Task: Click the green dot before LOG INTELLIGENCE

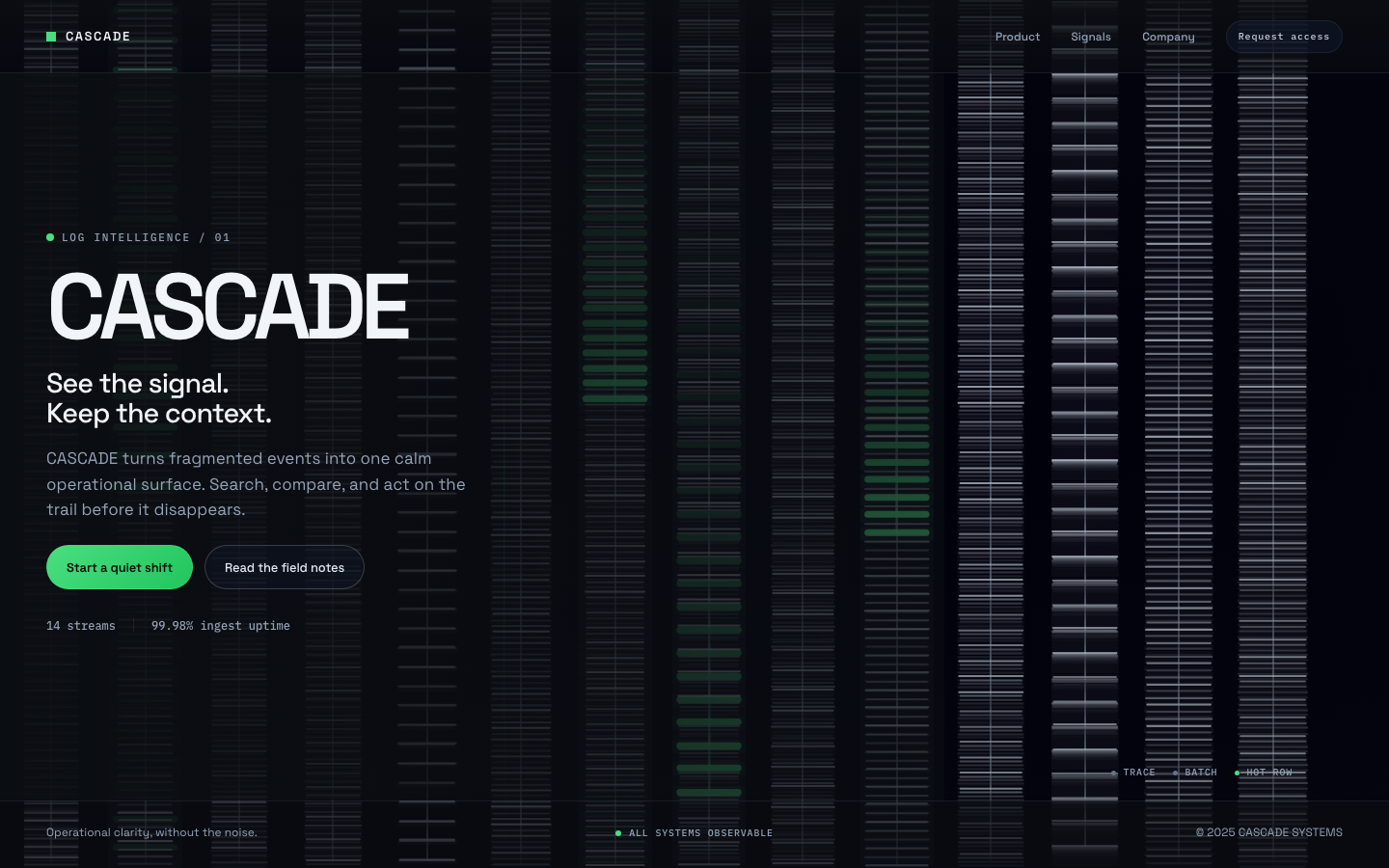Action: coord(50,237)
